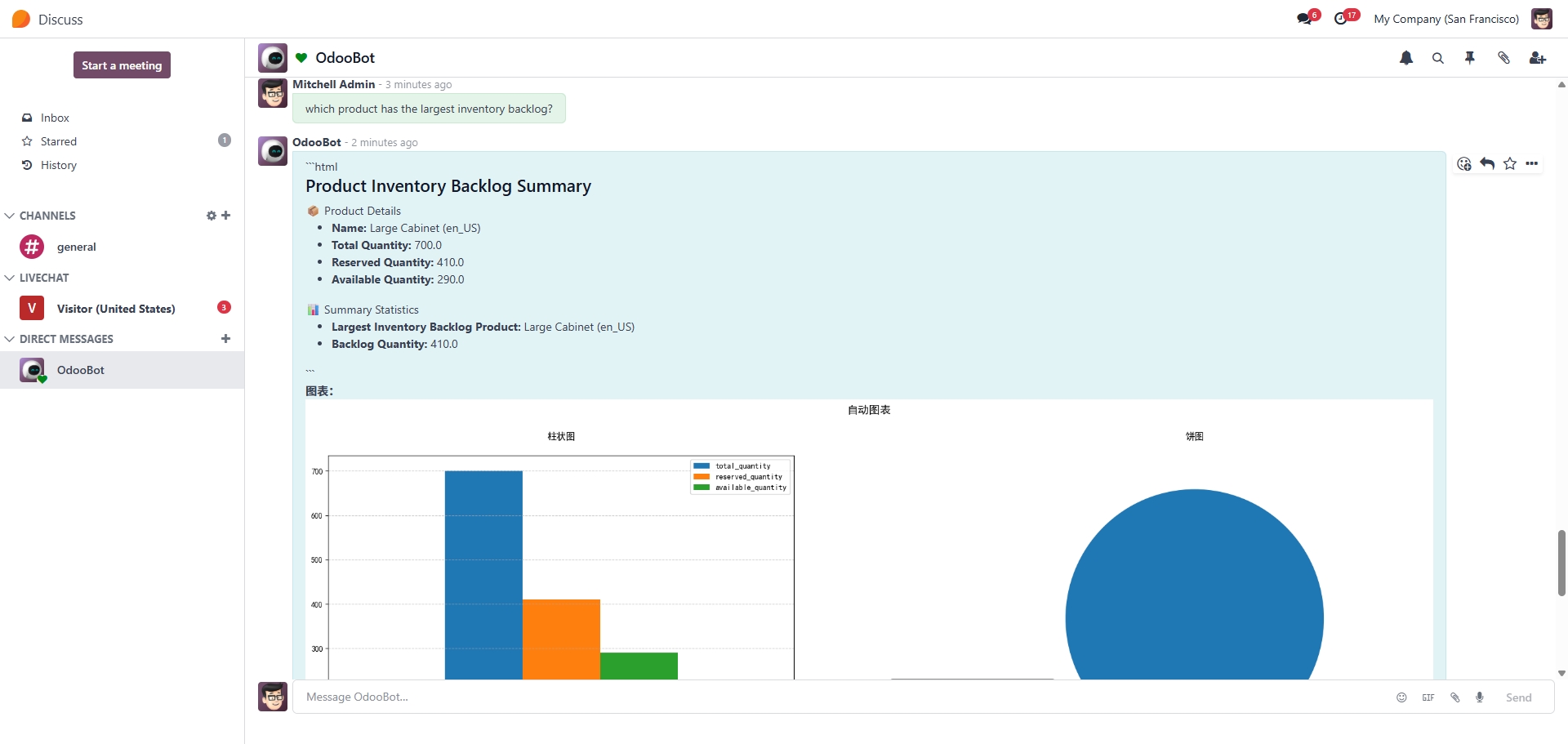Click the question 'which product has the largest inventory backlog?'
This screenshot has height=744, width=1568.
[429, 109]
